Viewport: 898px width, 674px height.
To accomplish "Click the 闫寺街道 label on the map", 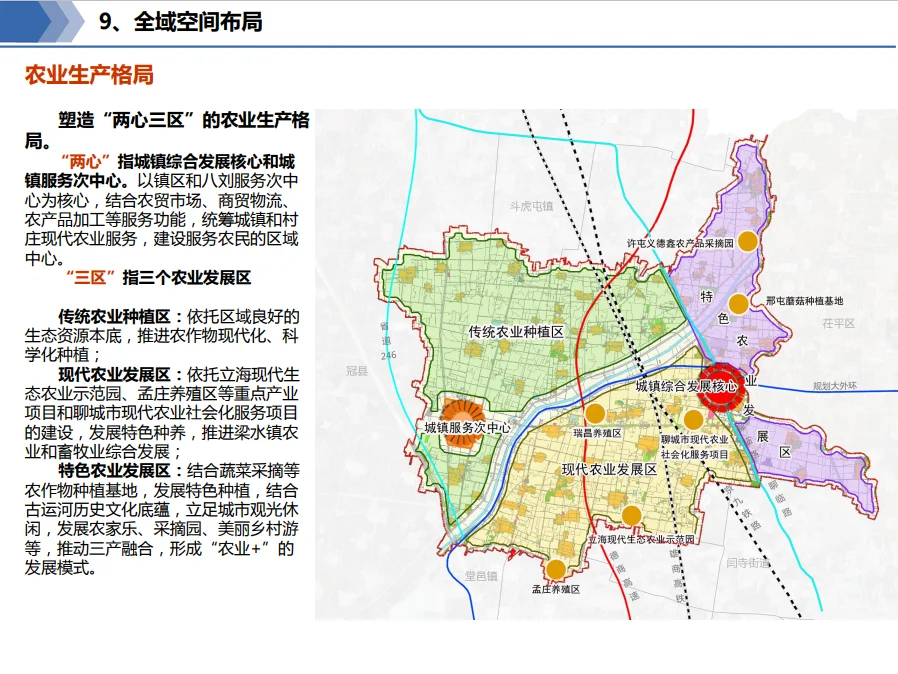I will 749,563.
